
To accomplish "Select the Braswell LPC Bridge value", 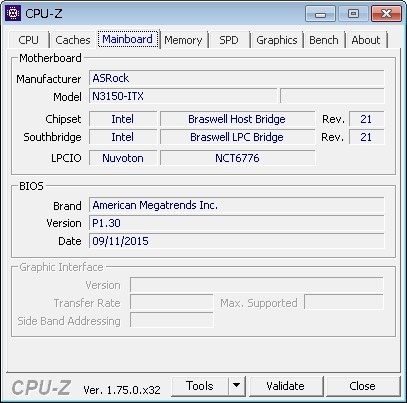I will pyautogui.click(x=237, y=137).
